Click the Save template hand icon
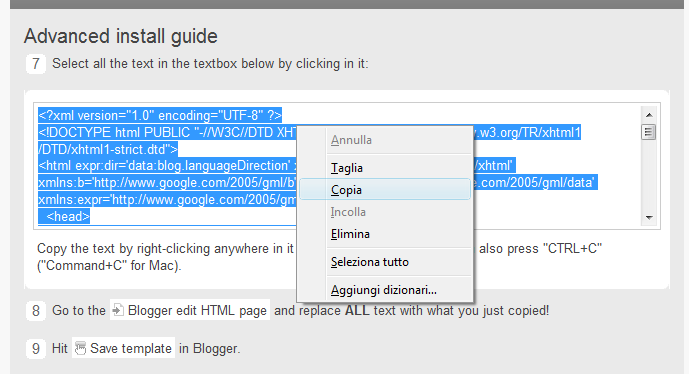Image resolution: width=689 pixels, height=374 pixels. click(80, 348)
